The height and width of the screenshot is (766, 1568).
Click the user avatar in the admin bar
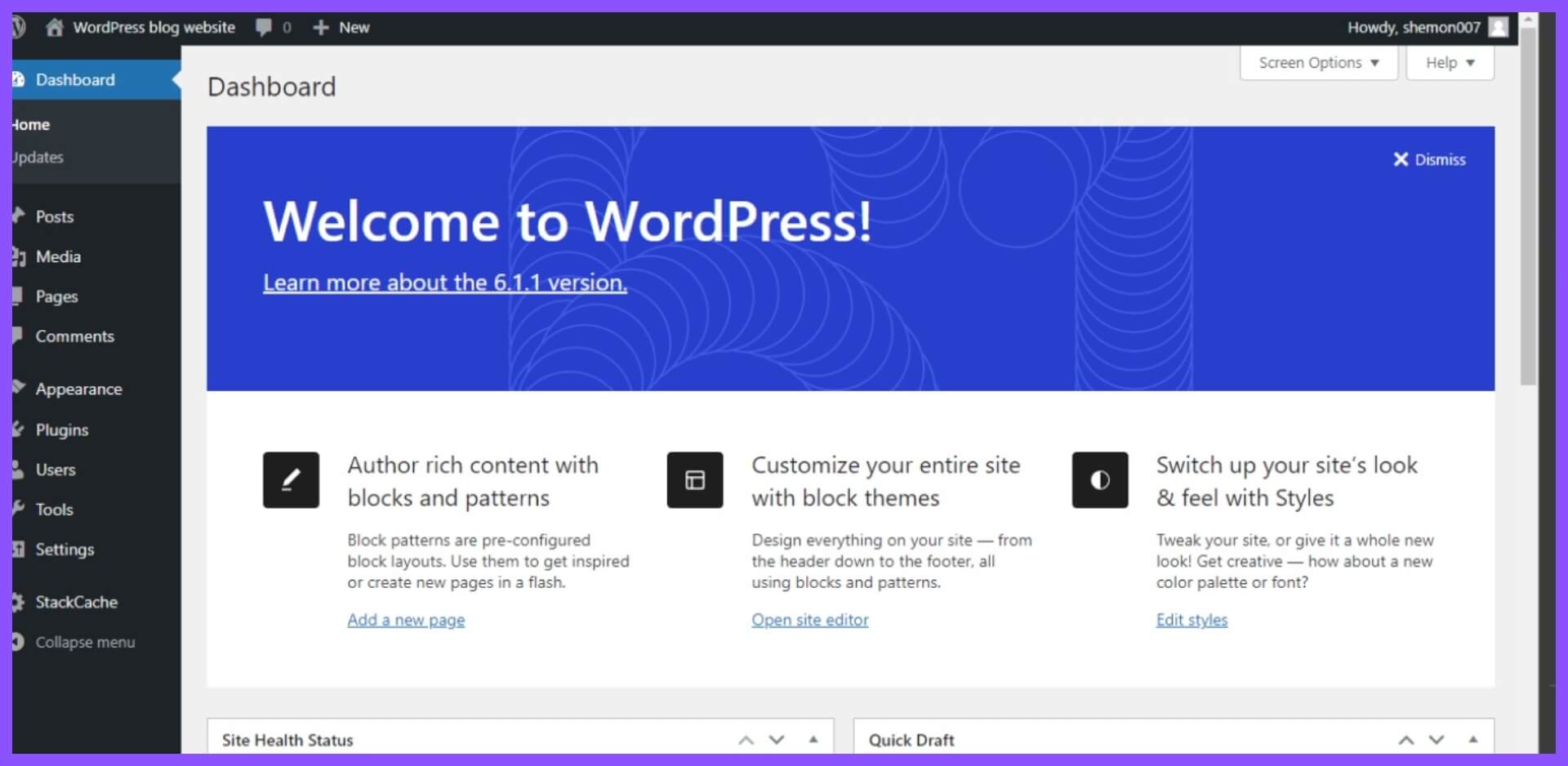point(1498,28)
